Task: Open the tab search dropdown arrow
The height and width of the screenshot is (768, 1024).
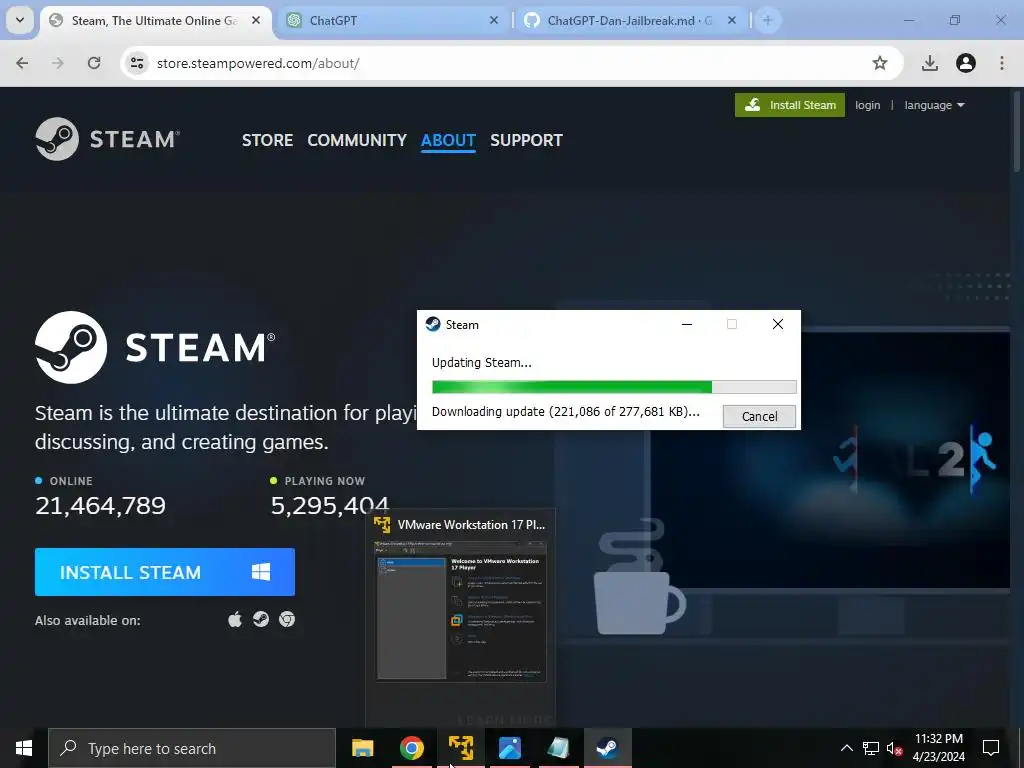Action: (x=20, y=20)
